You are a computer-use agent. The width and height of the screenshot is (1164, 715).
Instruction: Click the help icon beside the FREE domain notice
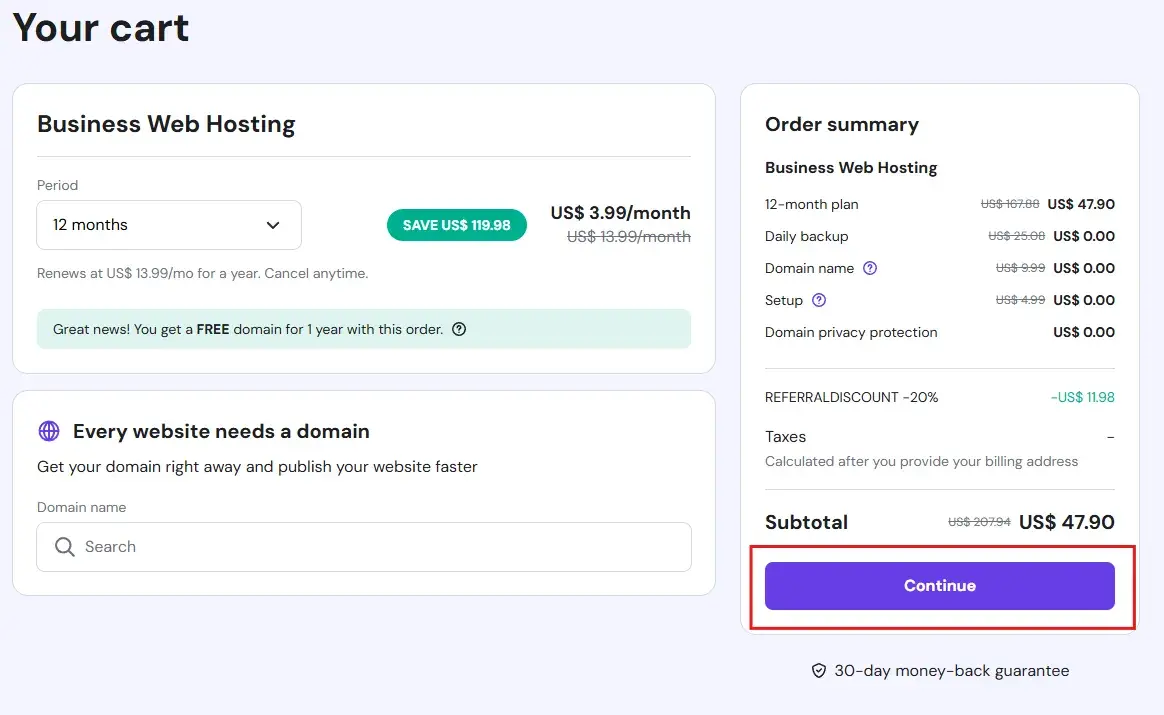pos(459,329)
